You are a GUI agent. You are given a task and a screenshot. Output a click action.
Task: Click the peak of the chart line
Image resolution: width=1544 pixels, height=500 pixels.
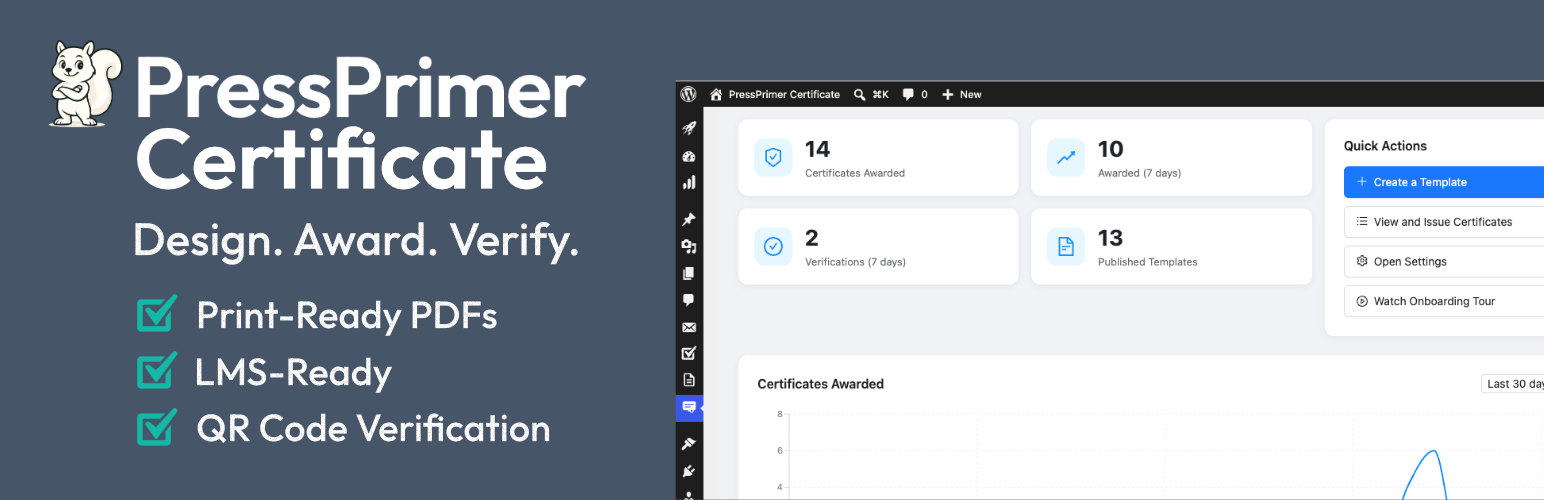tap(1434, 451)
